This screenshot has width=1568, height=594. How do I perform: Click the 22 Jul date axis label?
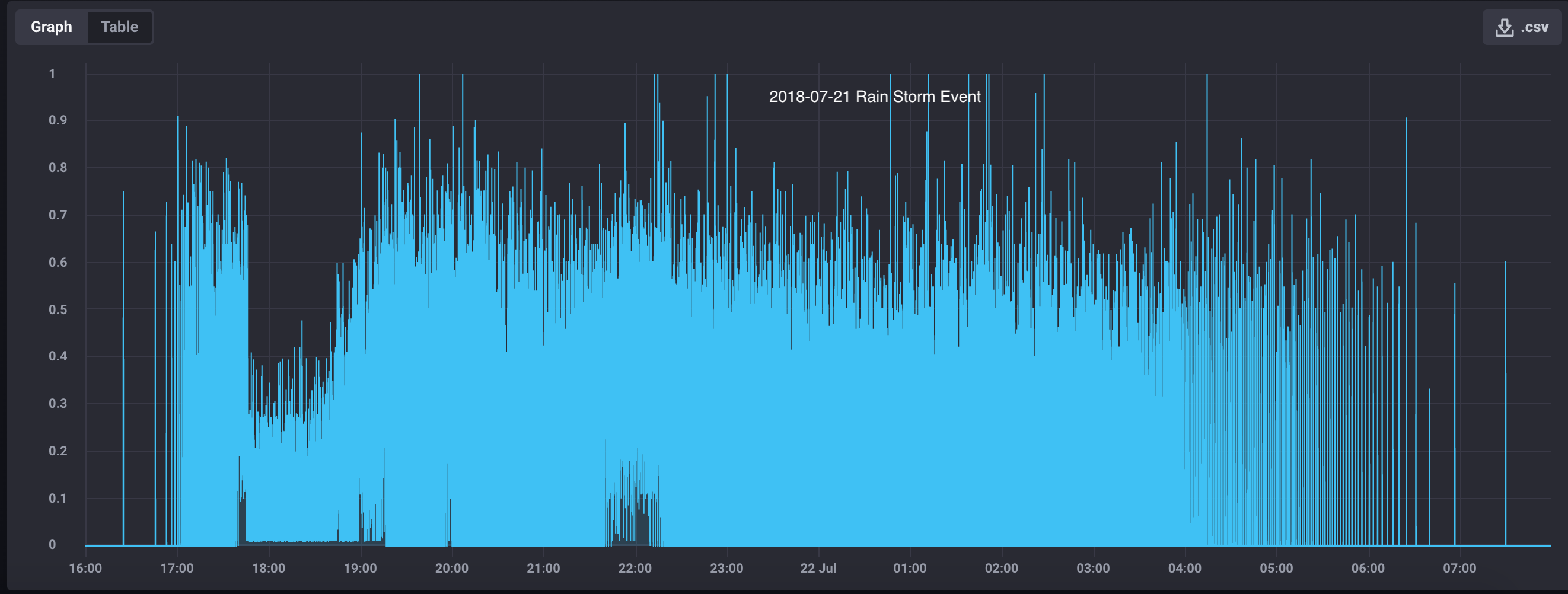[x=818, y=569]
